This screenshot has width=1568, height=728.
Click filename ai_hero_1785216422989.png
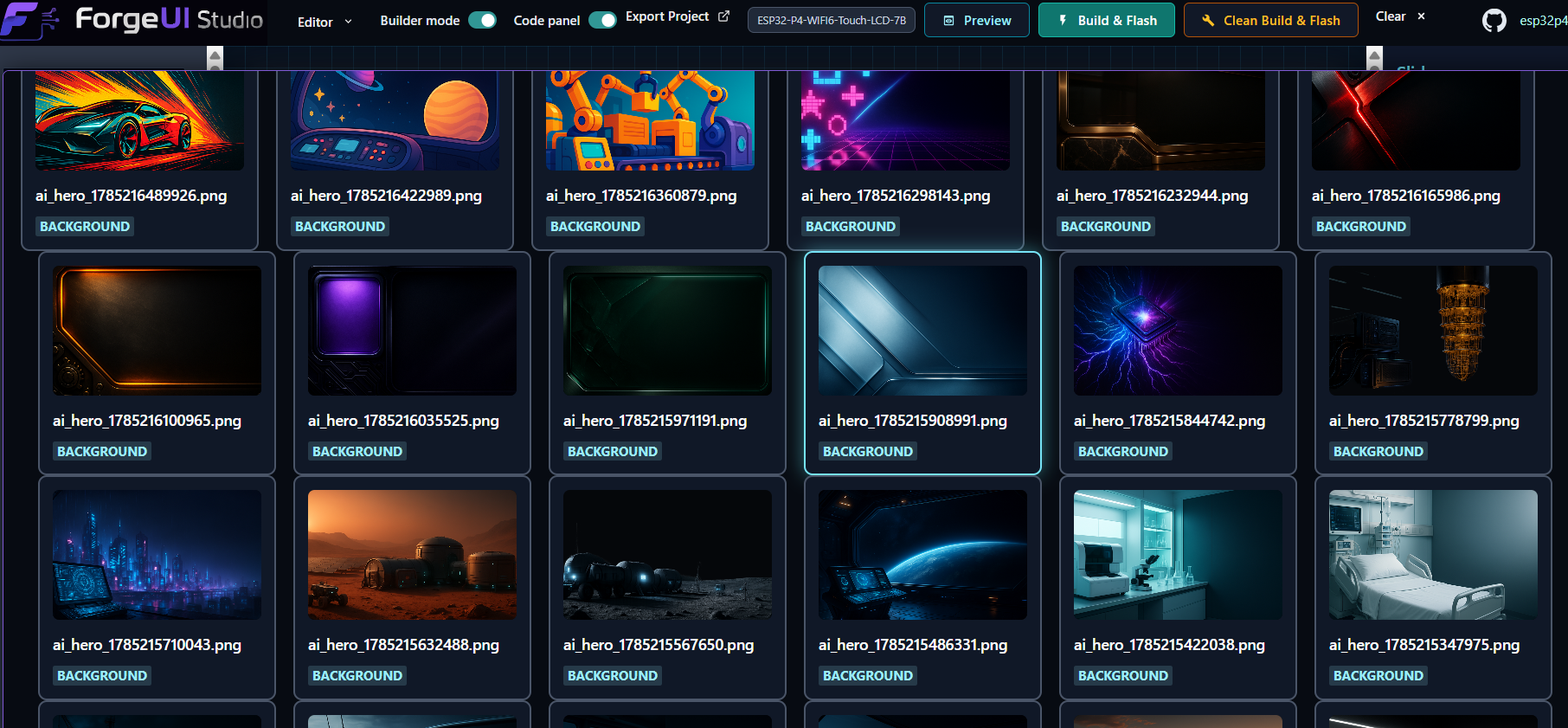tap(386, 196)
